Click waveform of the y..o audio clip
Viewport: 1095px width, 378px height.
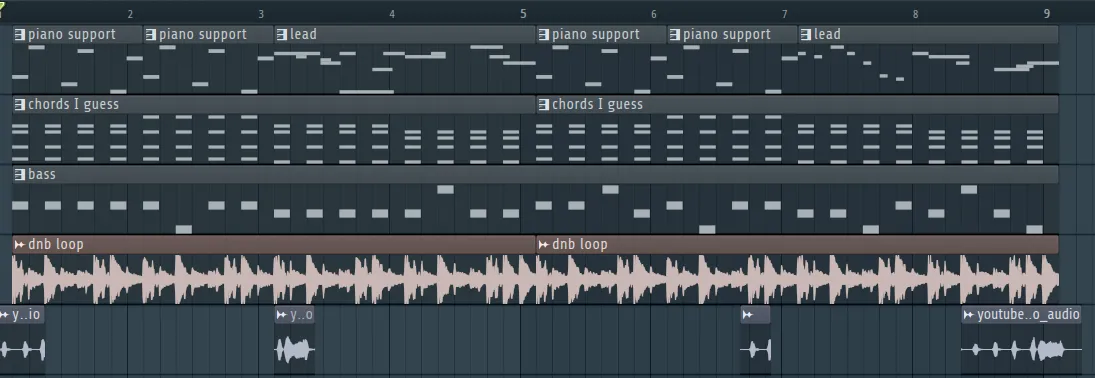coord(295,349)
